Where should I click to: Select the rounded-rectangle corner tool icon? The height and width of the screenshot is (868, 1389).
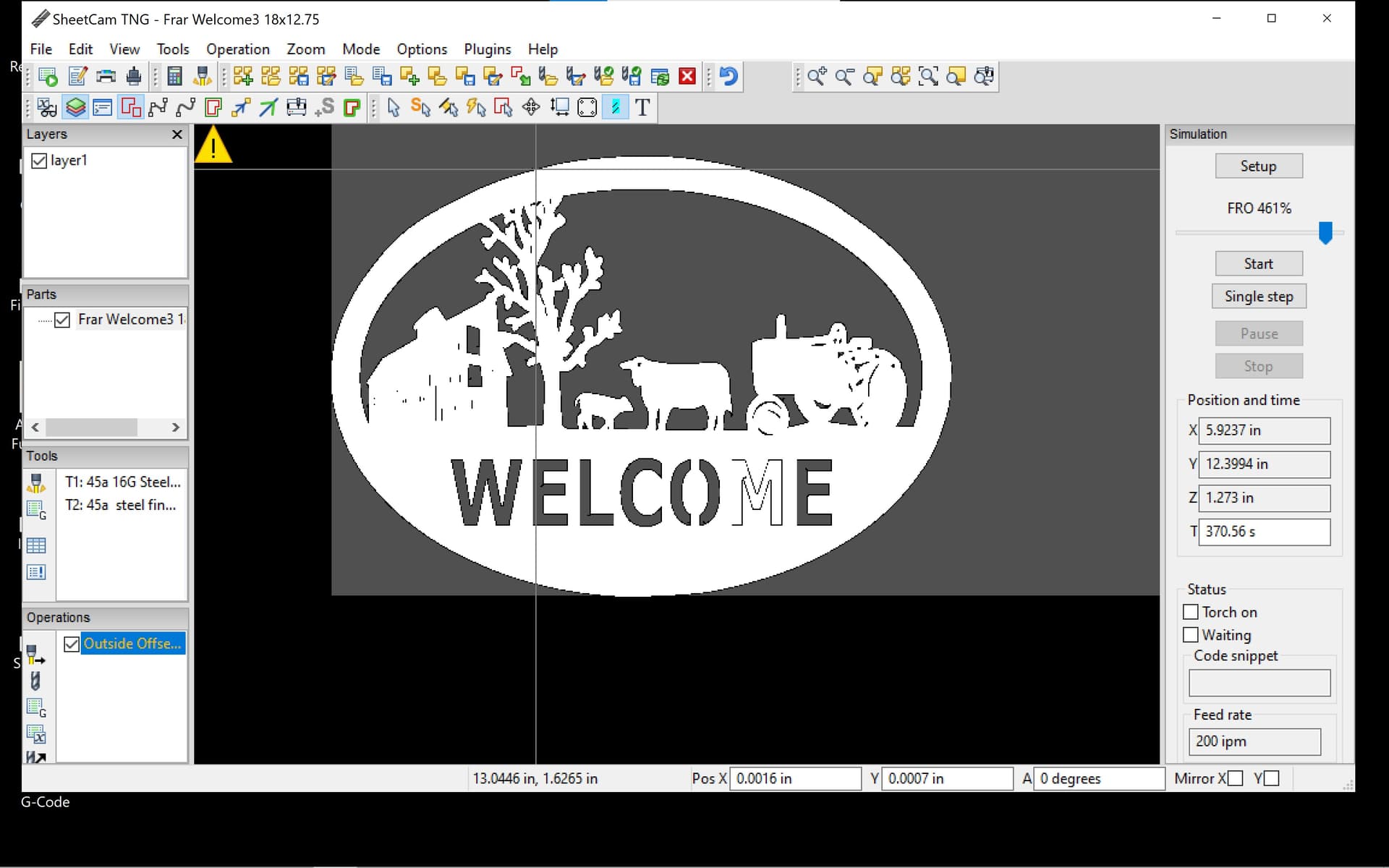pyautogui.click(x=587, y=108)
